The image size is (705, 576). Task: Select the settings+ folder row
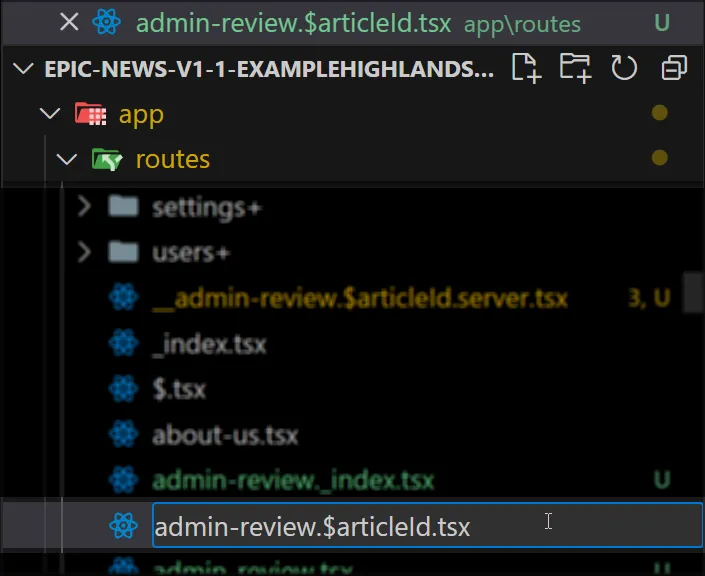(x=352, y=207)
